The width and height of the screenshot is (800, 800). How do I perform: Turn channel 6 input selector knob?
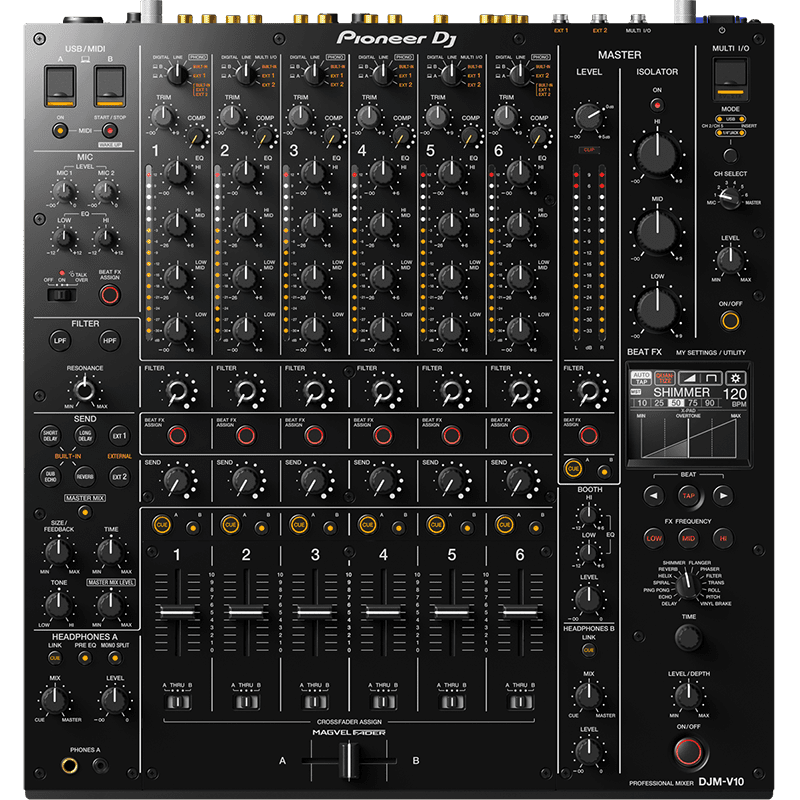pos(519,74)
